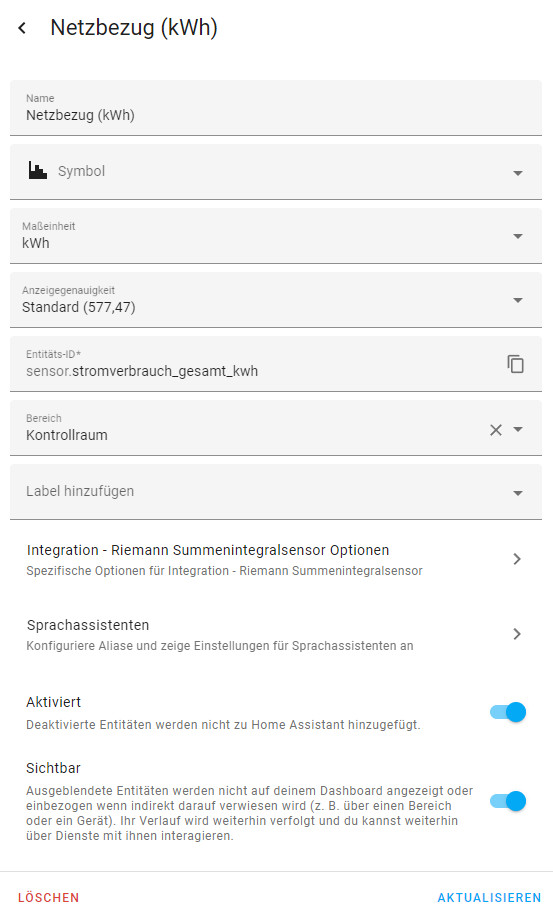
Task: Click the LÖSCHEN button
Action: click(x=48, y=897)
